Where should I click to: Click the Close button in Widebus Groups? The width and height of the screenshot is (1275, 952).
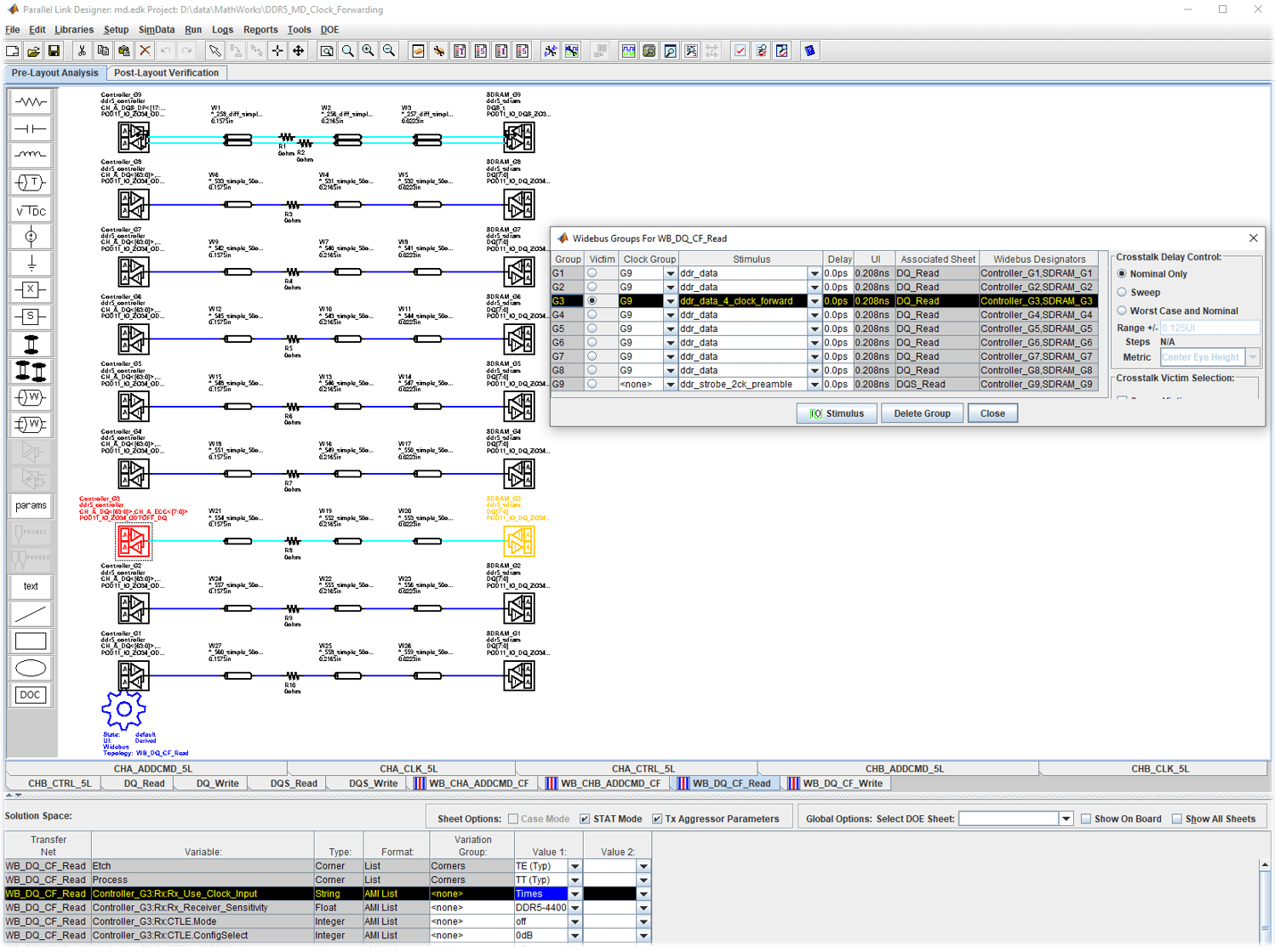point(992,413)
